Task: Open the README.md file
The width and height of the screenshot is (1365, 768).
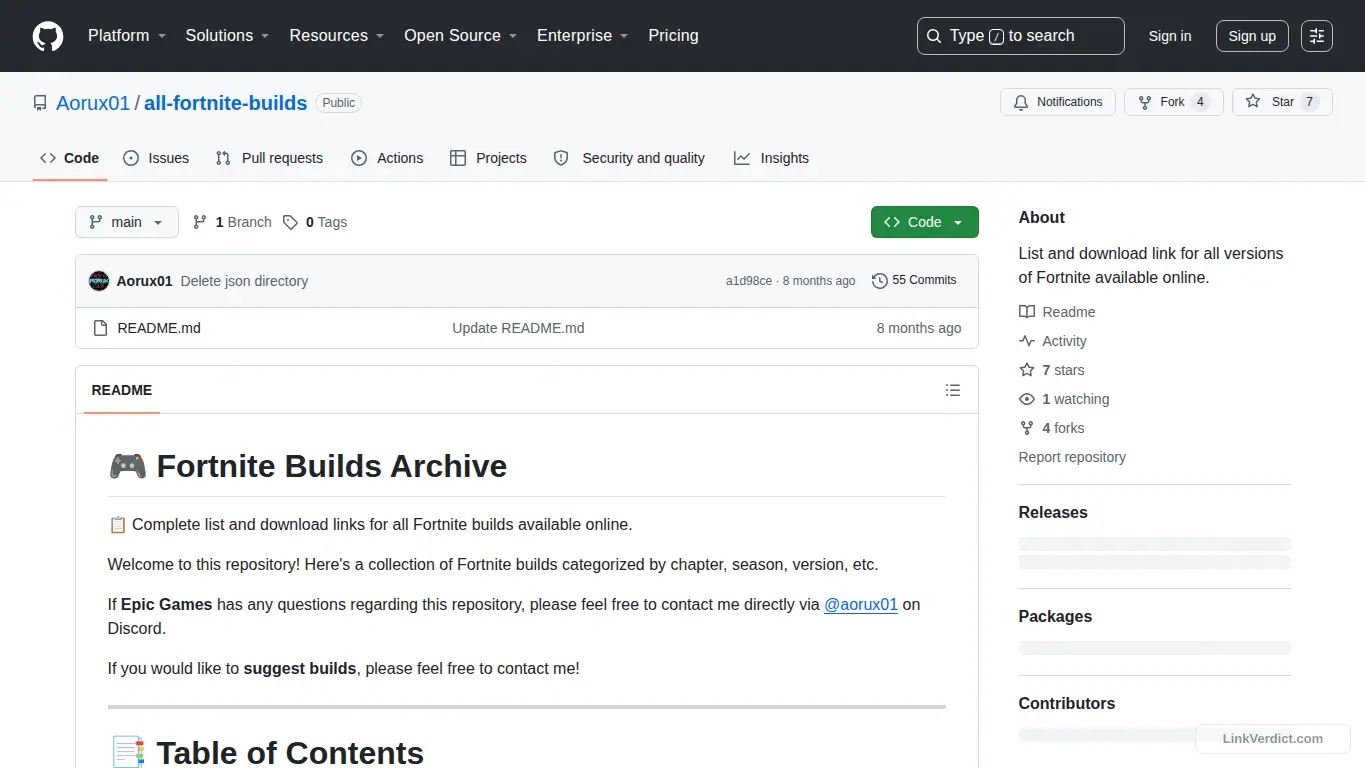Action: click(x=159, y=328)
